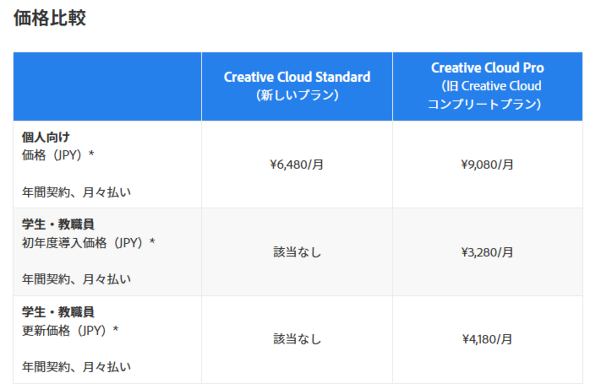Click 年間契約、月々払い under 初年度導入価格
The height and width of the screenshot is (389, 590).
76,279
